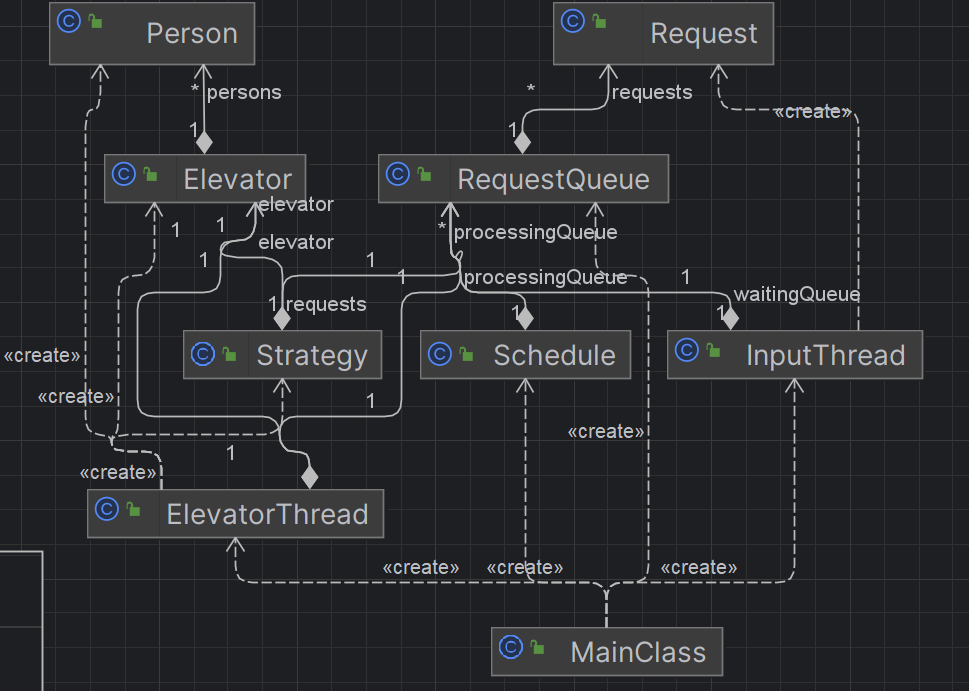Click the class icon on RequestQueue node
Viewport: 969px width, 691px height.
tap(398, 174)
